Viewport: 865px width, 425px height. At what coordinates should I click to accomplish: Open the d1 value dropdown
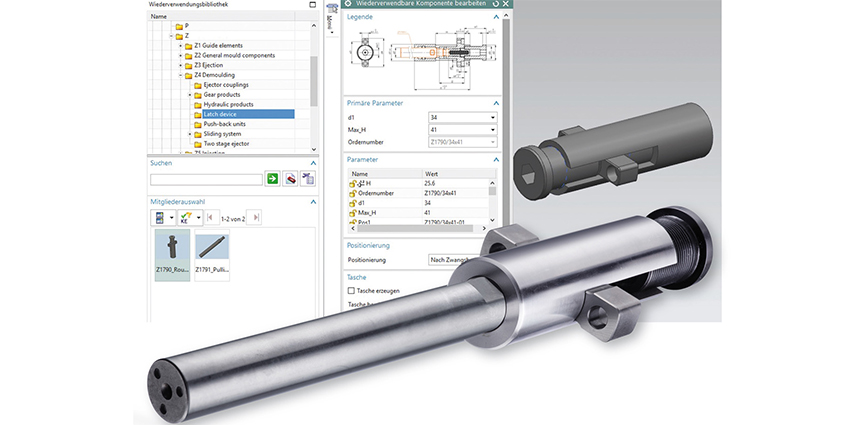(x=493, y=118)
